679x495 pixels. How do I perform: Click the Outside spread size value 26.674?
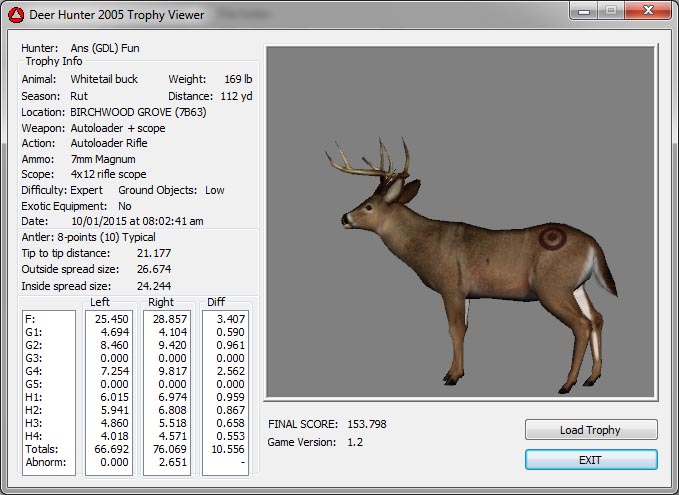(x=153, y=269)
